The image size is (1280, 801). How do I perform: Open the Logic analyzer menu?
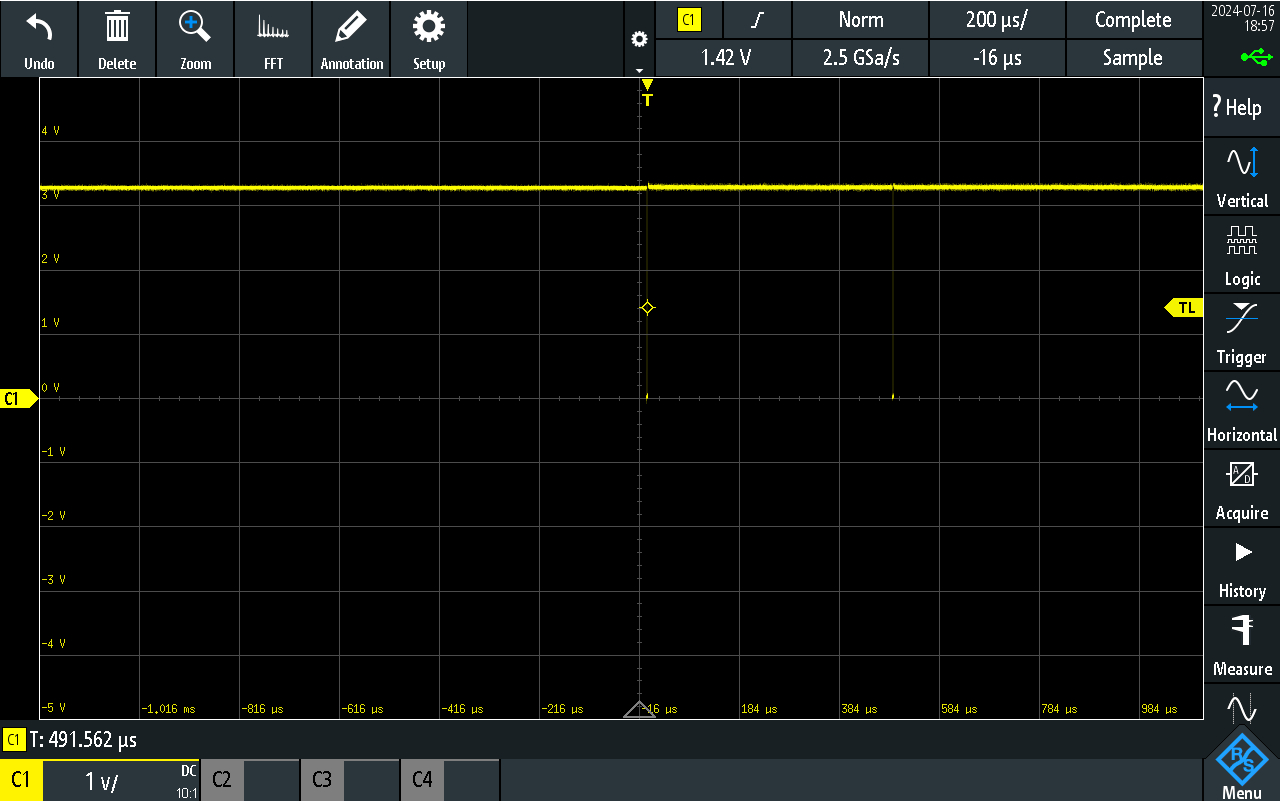tap(1242, 254)
